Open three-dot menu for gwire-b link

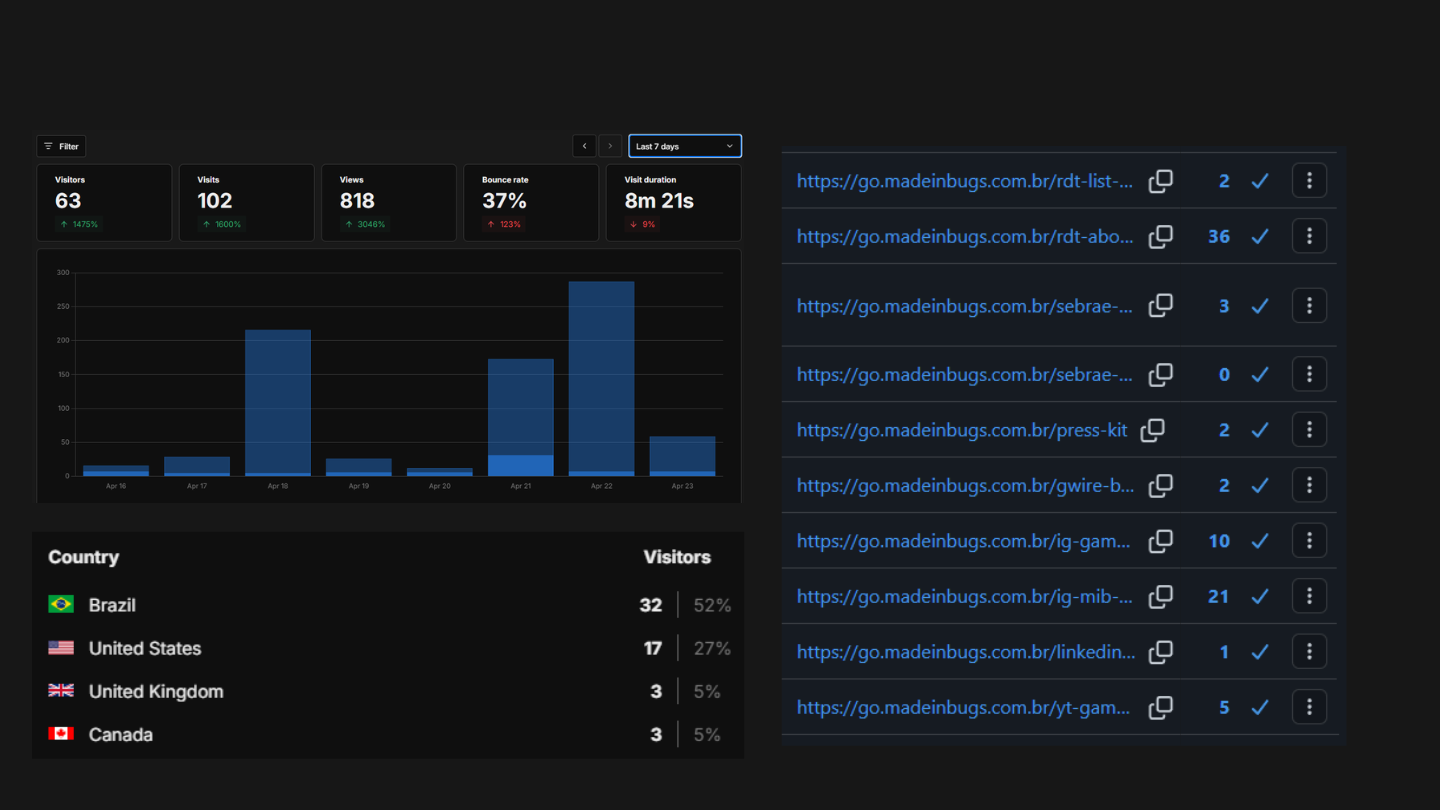click(x=1309, y=485)
